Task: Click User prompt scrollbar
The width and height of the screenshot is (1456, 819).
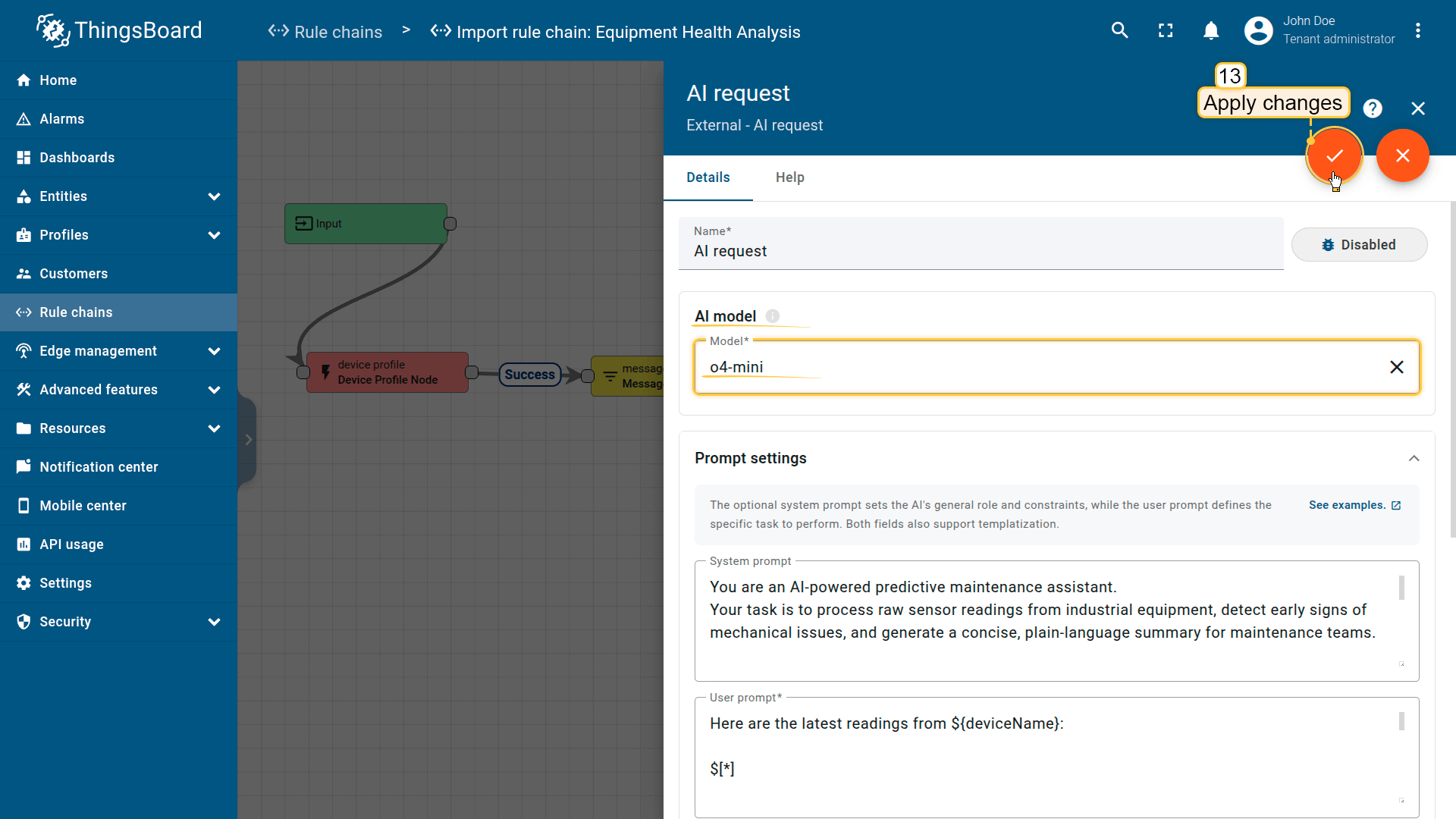Action: pyautogui.click(x=1401, y=721)
